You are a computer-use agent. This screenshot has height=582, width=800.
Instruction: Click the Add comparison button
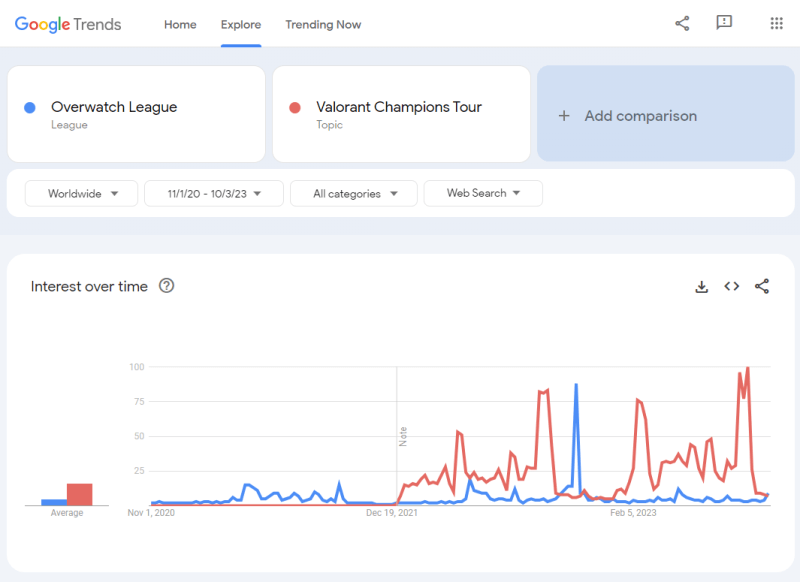(665, 114)
